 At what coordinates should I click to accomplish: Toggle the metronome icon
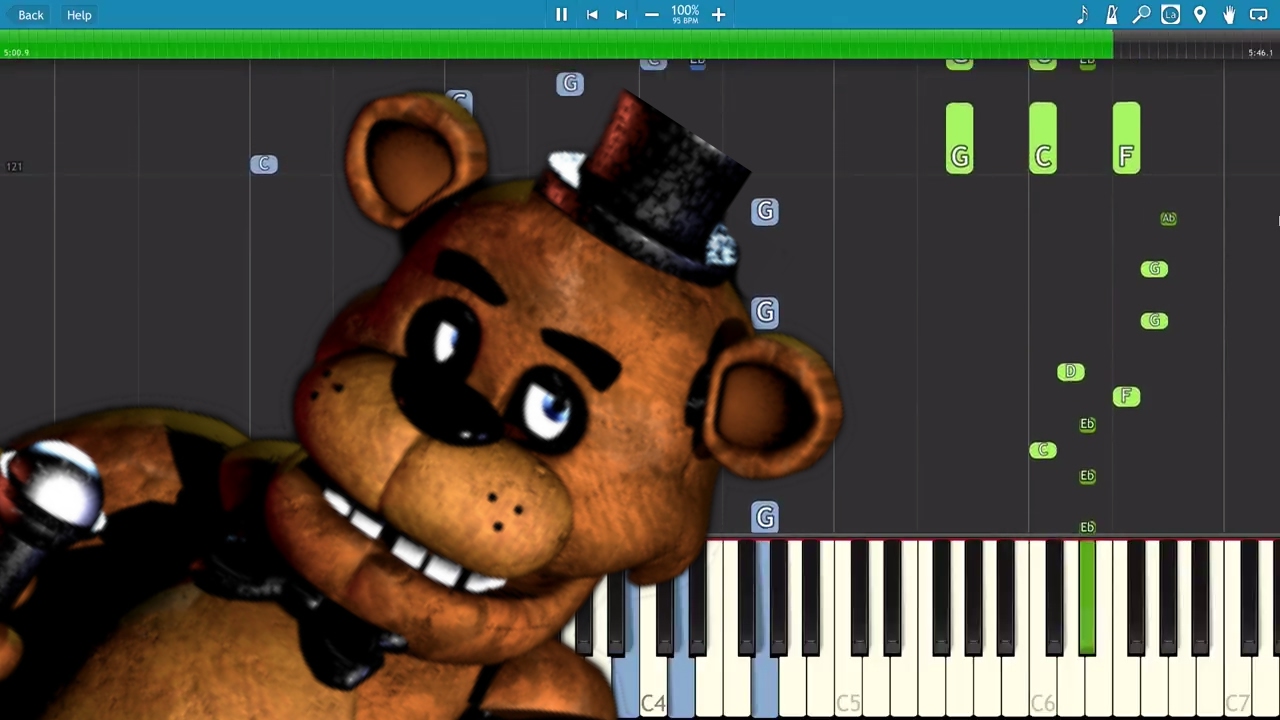coord(1111,15)
